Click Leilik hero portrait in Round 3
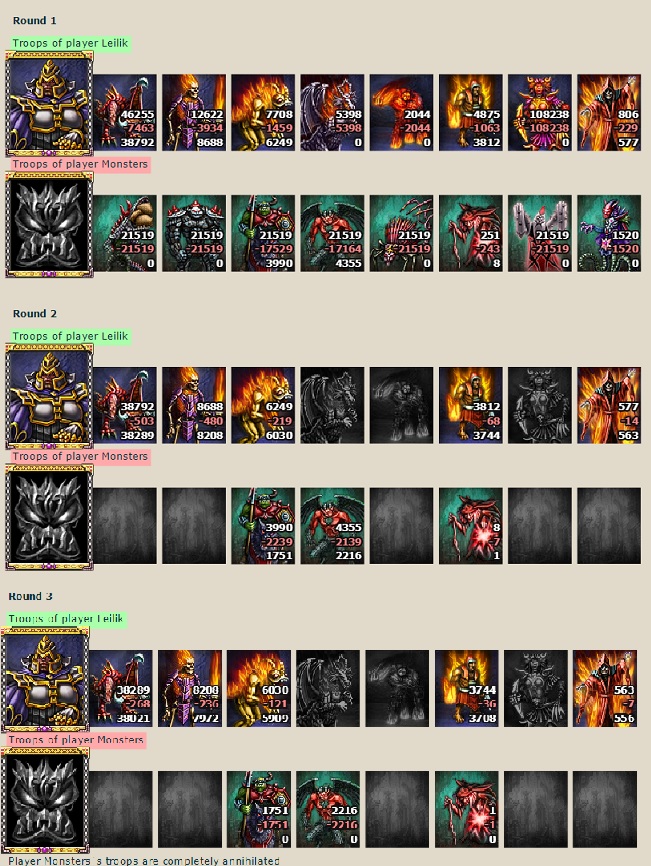Viewport: 651px width, 866px height. point(45,679)
